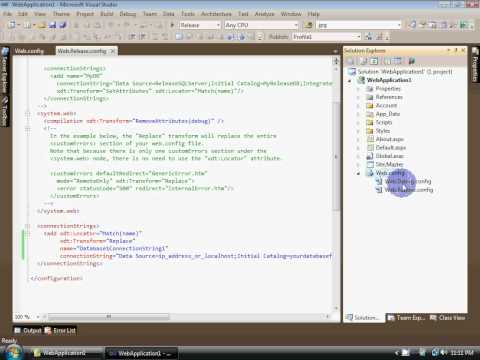Click the Add New Item toolbar icon
480x360 pixels.
[x=27, y=25]
